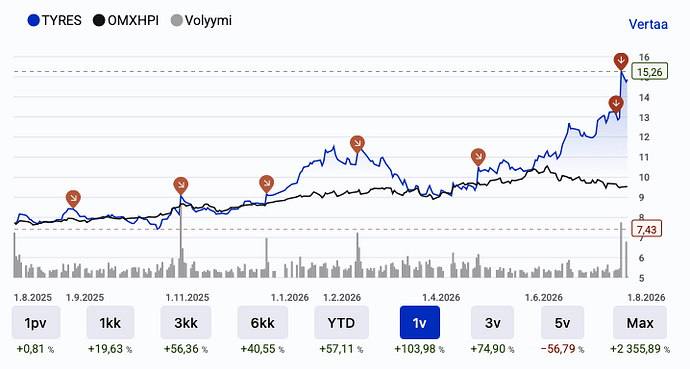Viewport: 690px width, 369px height.
Task: Switch to the 5v range
Action: (x=562, y=323)
